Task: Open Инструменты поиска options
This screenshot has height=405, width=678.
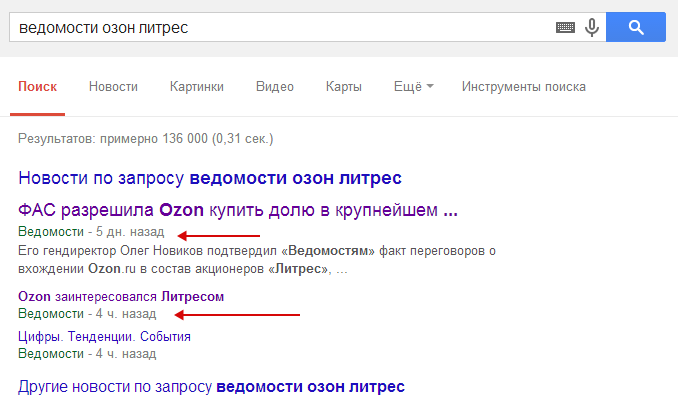Action: click(524, 87)
